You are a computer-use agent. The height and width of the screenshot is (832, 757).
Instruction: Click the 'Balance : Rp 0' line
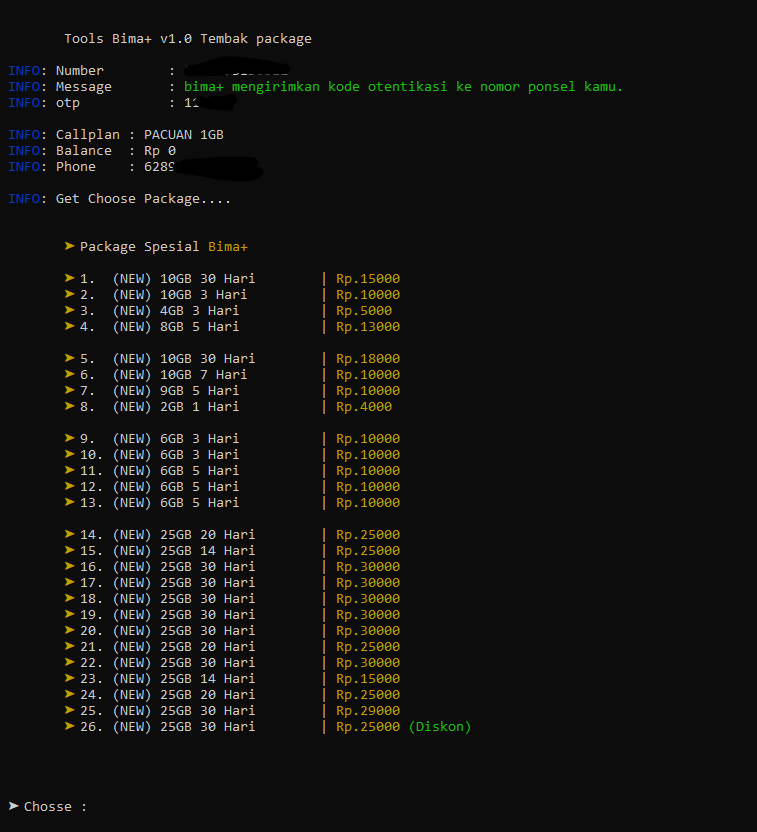coord(92,151)
